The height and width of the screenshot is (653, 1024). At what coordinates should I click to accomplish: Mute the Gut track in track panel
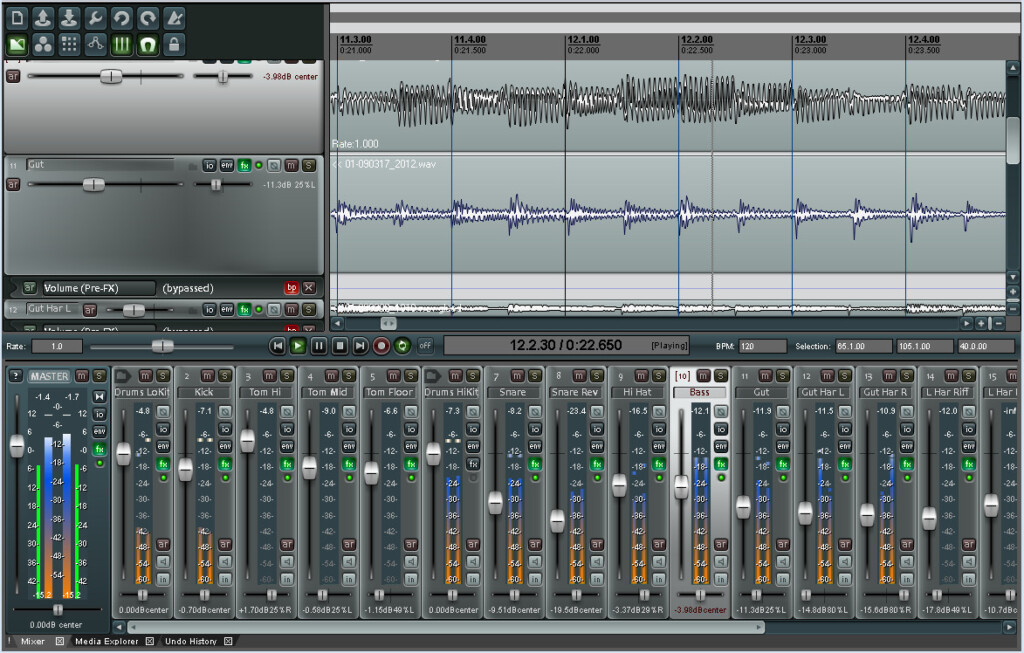290,165
